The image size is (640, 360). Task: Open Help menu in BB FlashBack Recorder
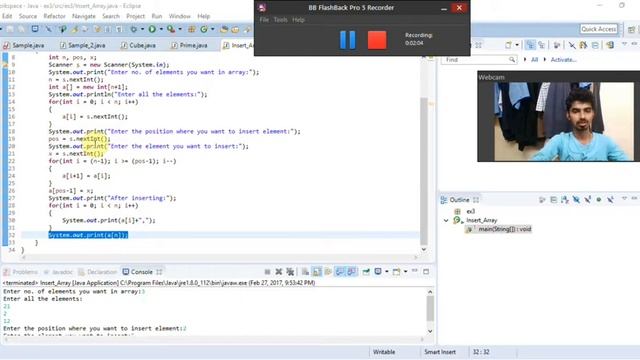[298, 20]
